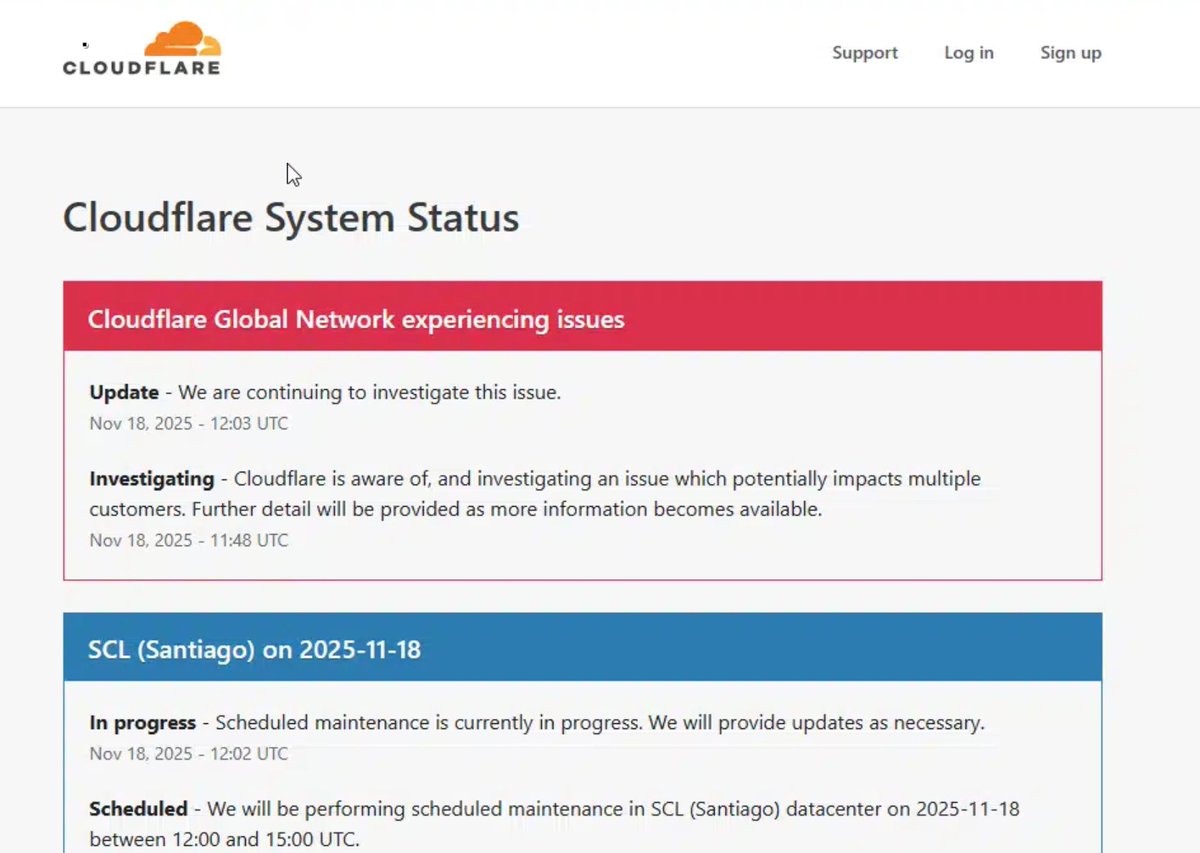The width and height of the screenshot is (1200, 853).
Task: Click the Log in link
Action: [969, 53]
